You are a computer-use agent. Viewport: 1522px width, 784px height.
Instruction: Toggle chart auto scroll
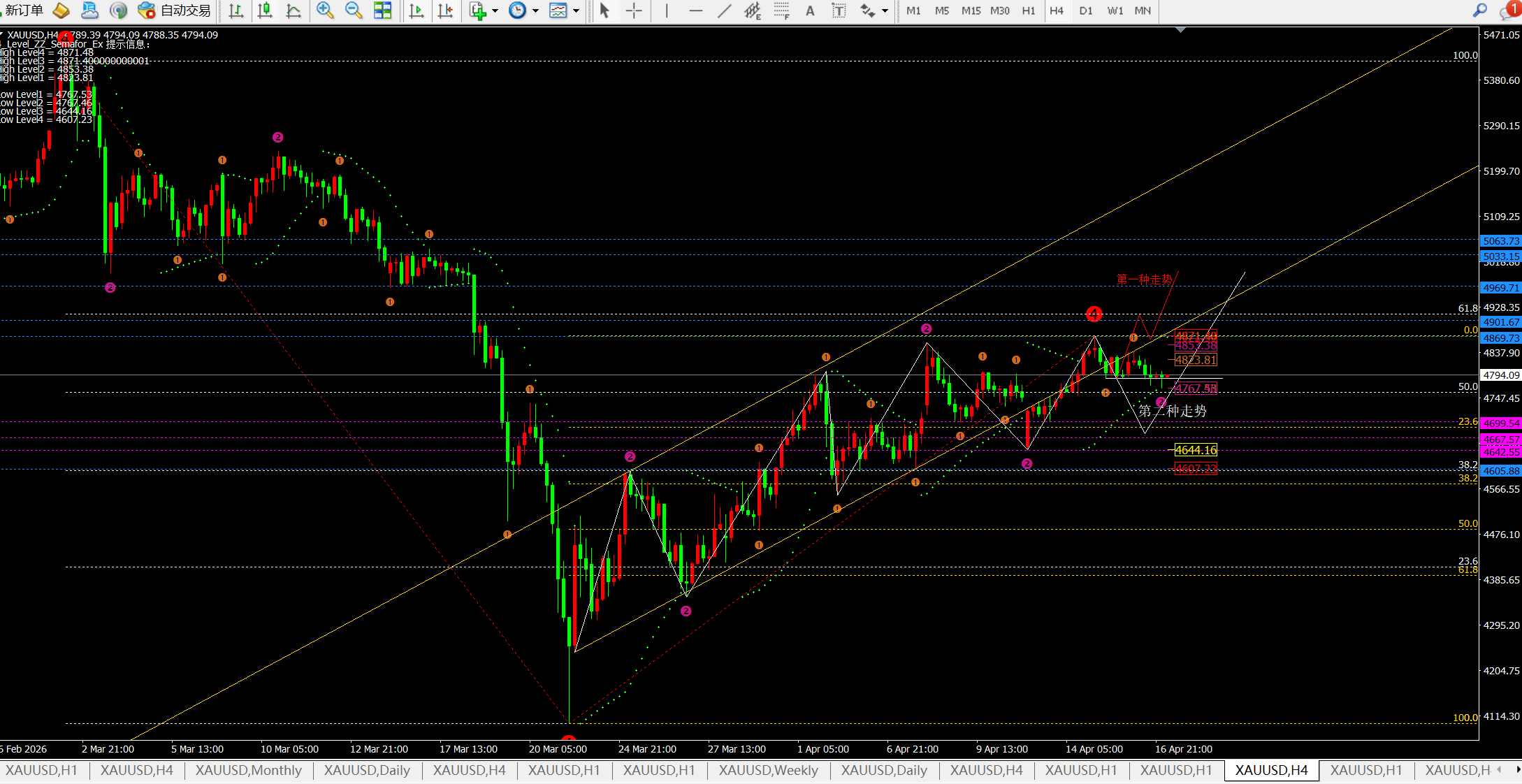point(416,10)
